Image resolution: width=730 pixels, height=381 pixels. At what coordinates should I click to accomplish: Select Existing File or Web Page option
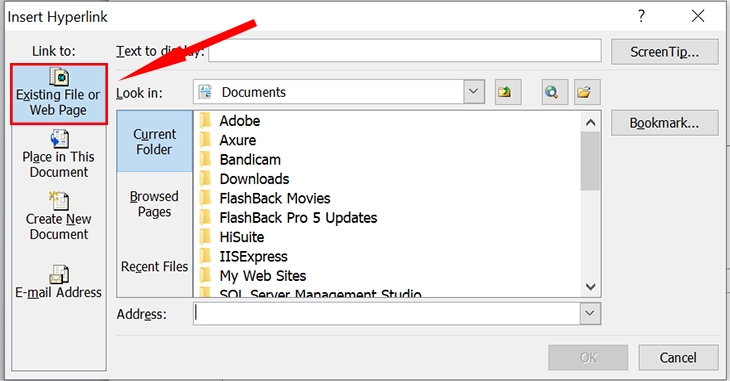(59, 95)
